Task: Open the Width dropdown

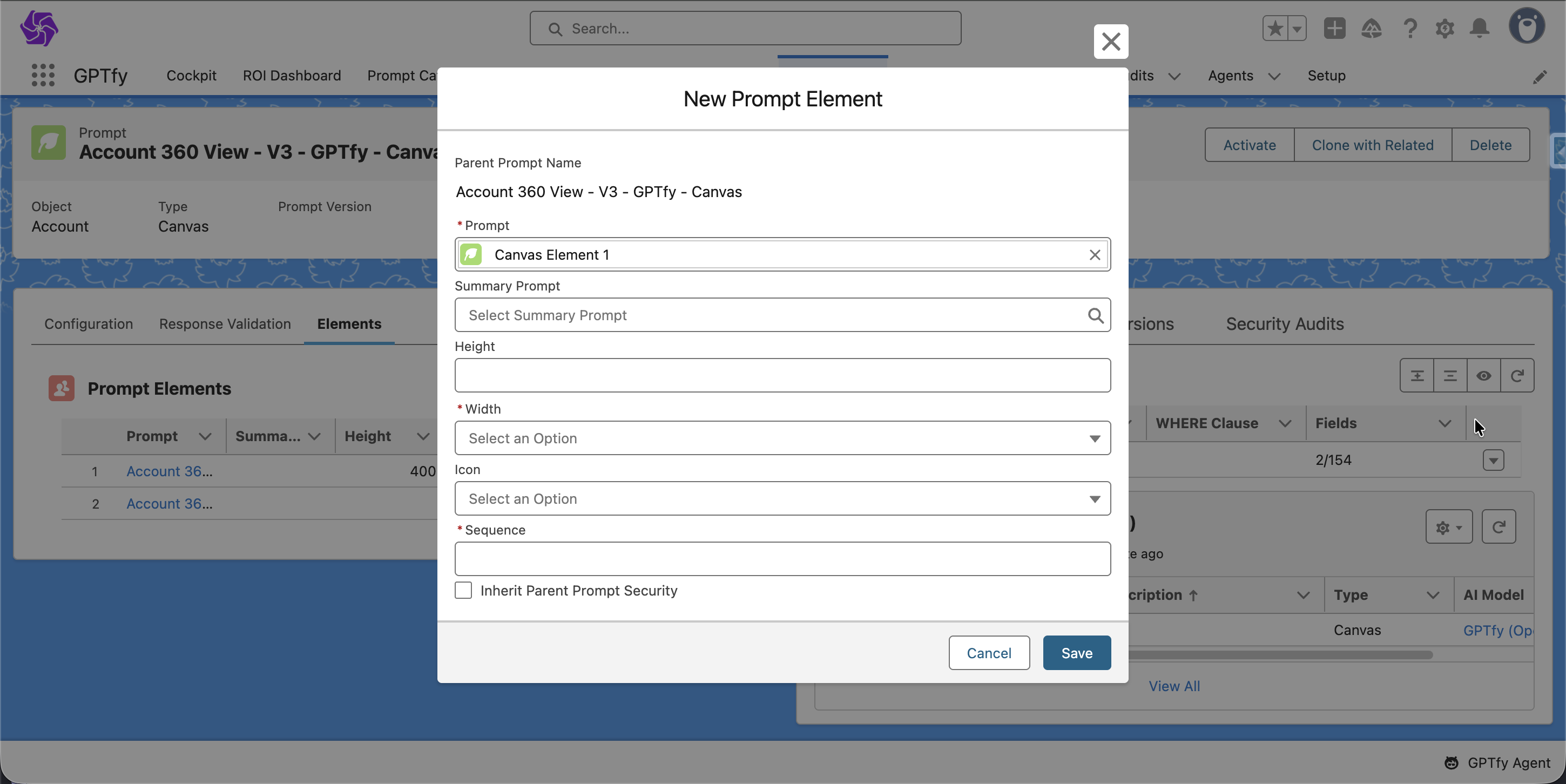Action: point(782,438)
